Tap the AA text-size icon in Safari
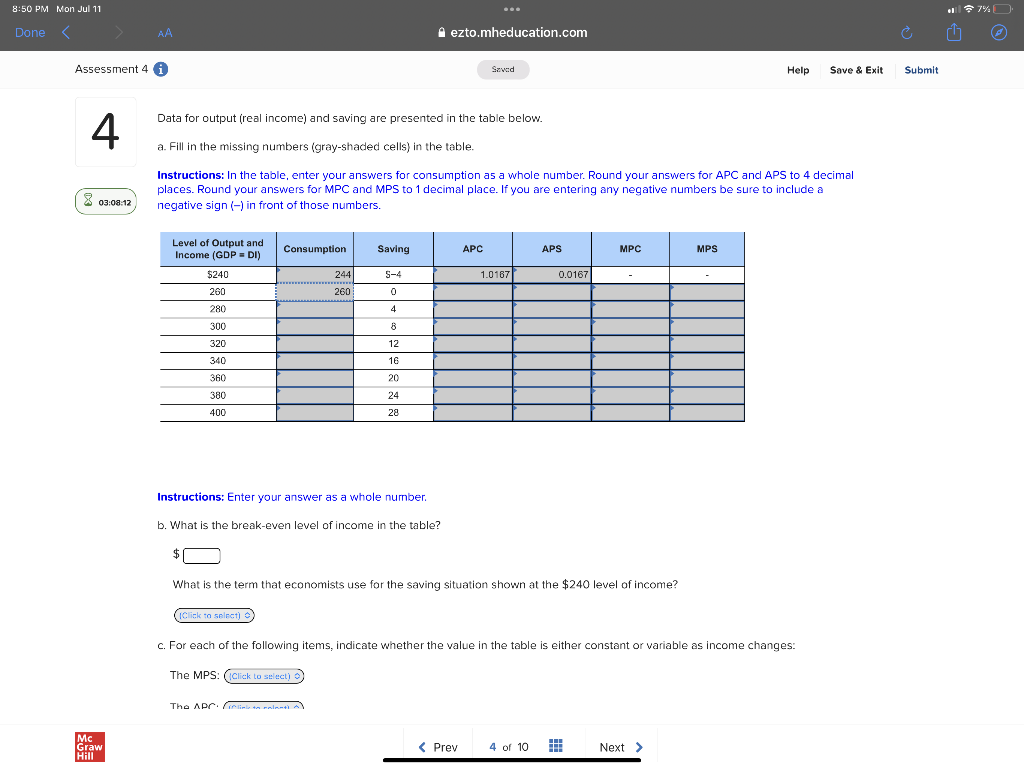 click(164, 32)
